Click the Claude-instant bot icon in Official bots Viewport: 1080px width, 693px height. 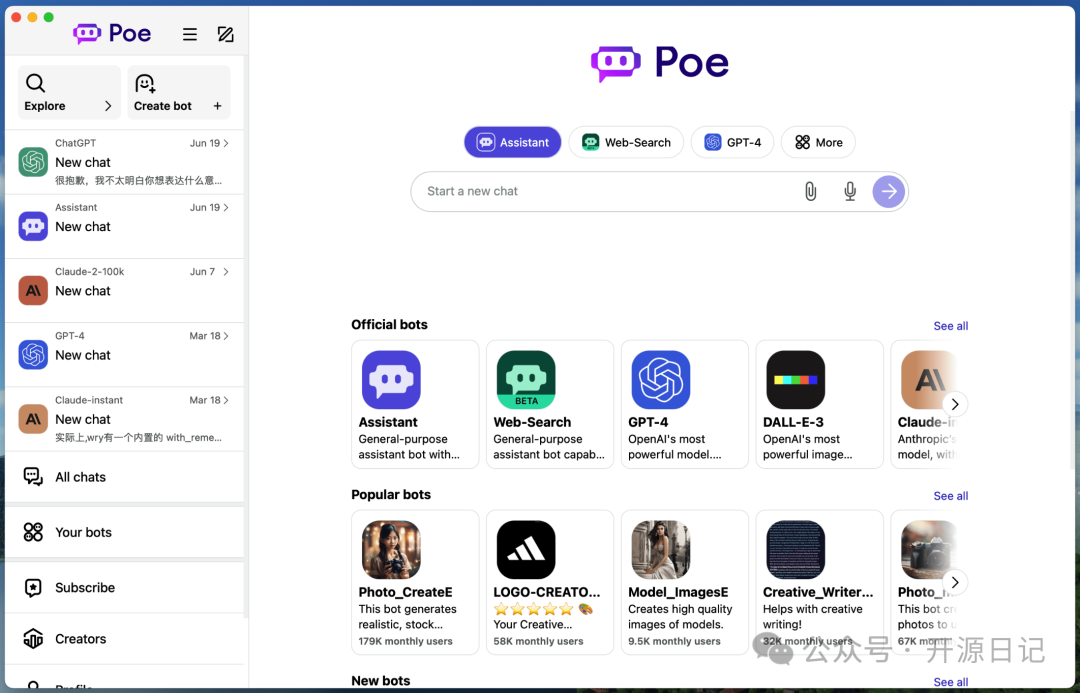(x=928, y=380)
